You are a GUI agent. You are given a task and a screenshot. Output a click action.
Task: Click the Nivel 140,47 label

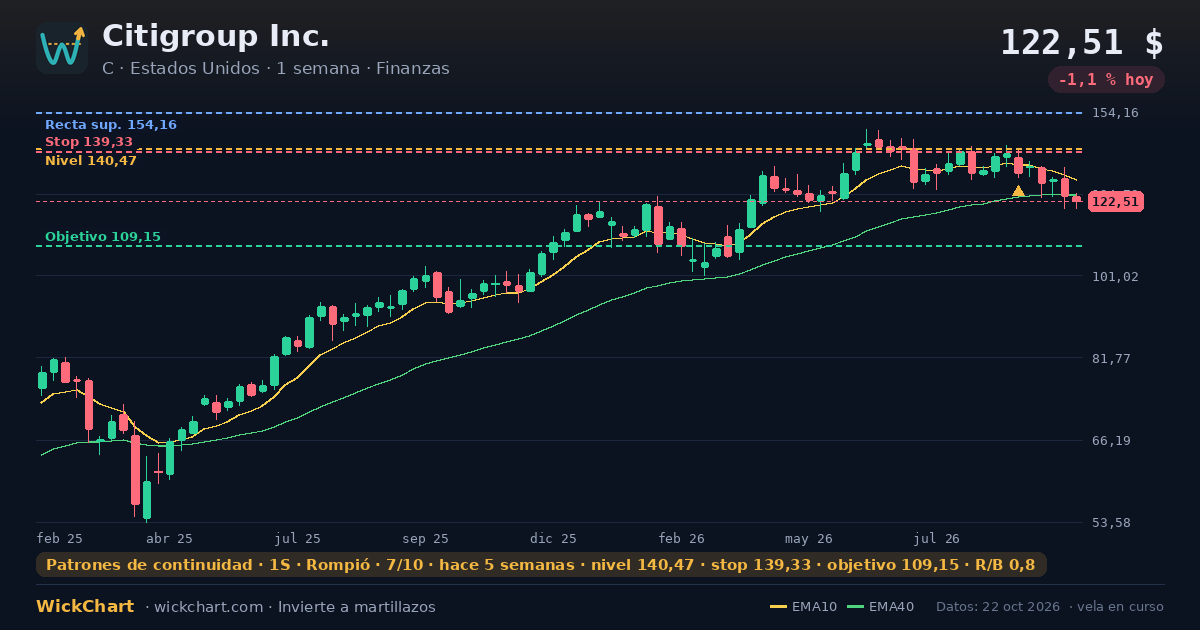[91, 160]
